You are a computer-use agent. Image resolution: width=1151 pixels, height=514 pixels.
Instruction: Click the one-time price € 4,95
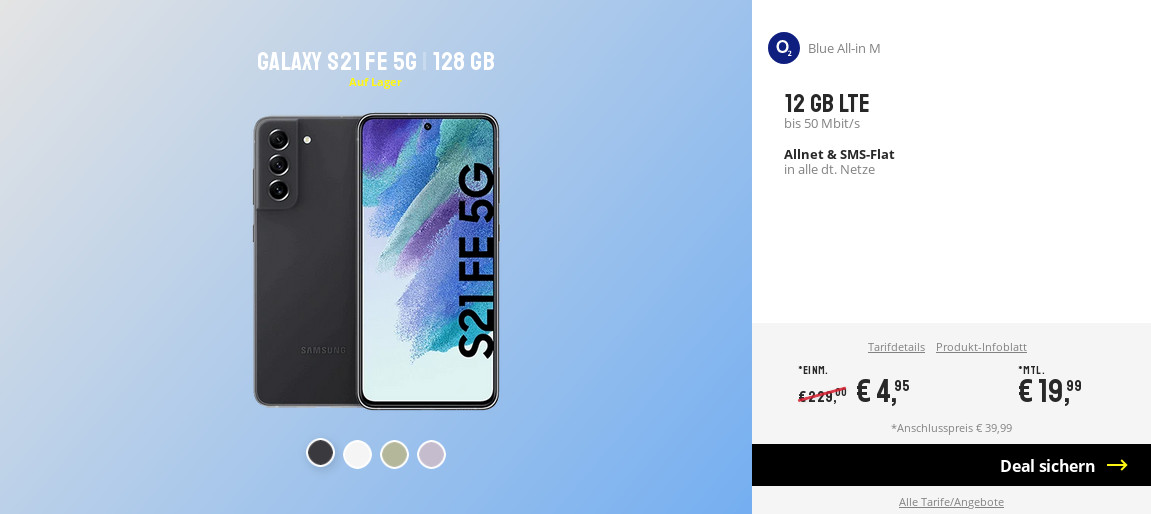(x=883, y=391)
